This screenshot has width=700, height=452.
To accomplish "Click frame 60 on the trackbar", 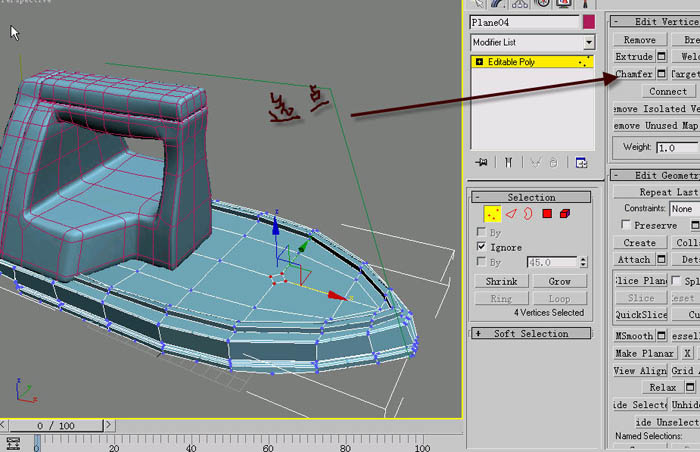I will point(268,444).
